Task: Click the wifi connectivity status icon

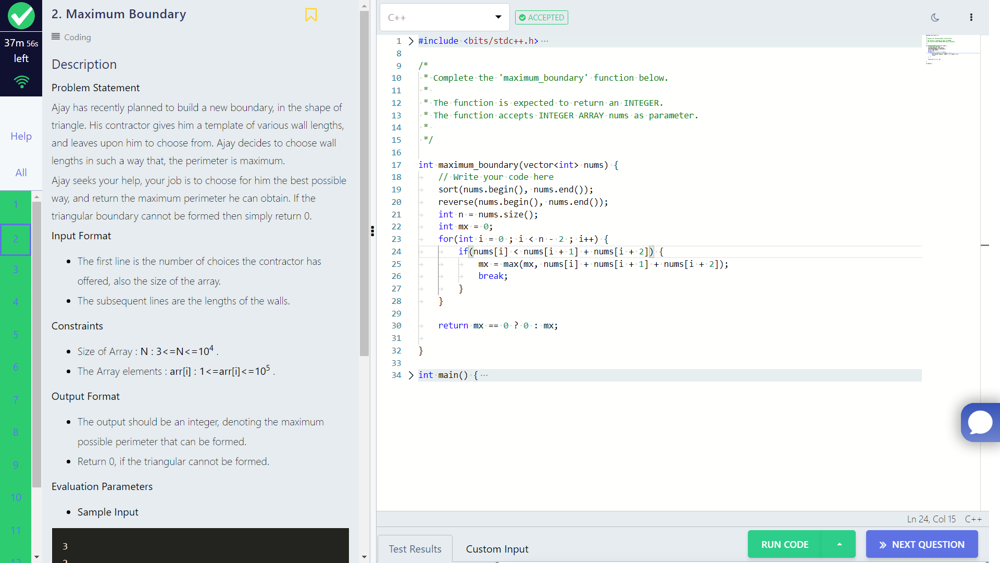Action: pos(21,82)
